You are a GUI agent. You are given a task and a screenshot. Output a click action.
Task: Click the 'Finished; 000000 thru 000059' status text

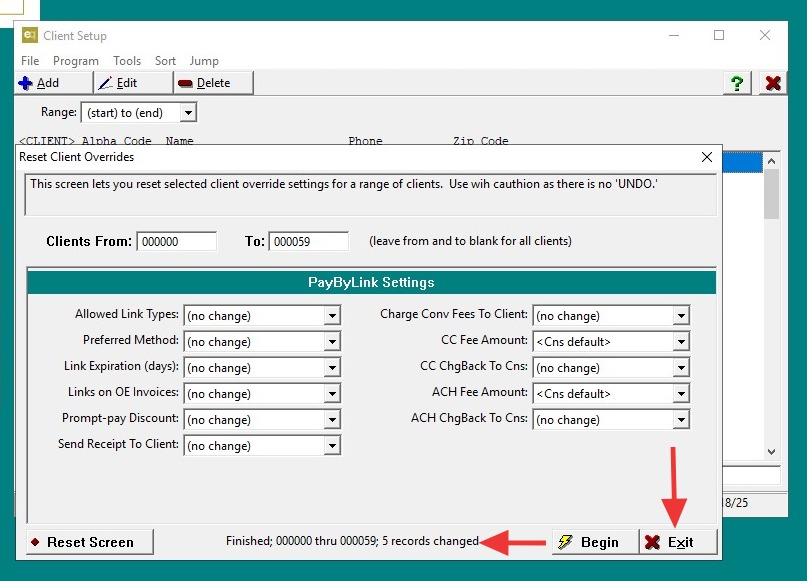coord(352,541)
